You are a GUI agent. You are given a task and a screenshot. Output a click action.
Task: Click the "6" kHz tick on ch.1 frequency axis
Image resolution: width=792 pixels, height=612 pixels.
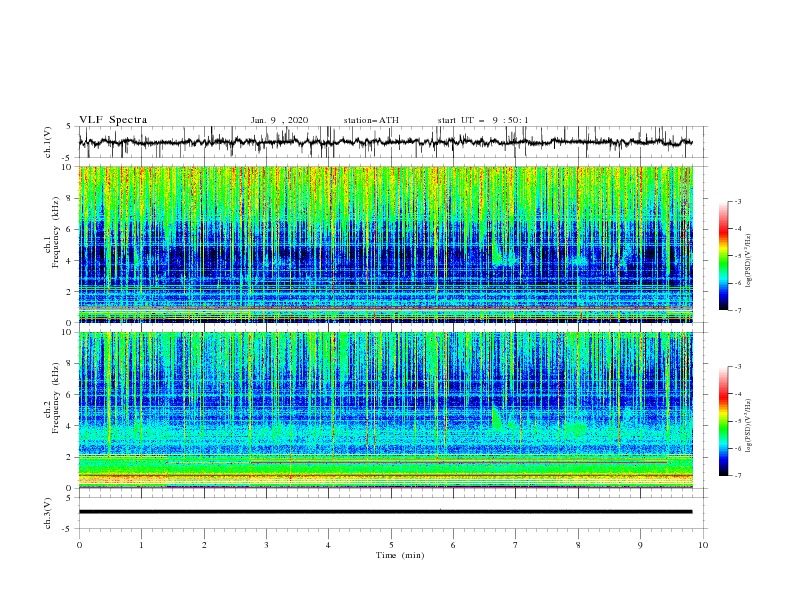[x=69, y=229]
